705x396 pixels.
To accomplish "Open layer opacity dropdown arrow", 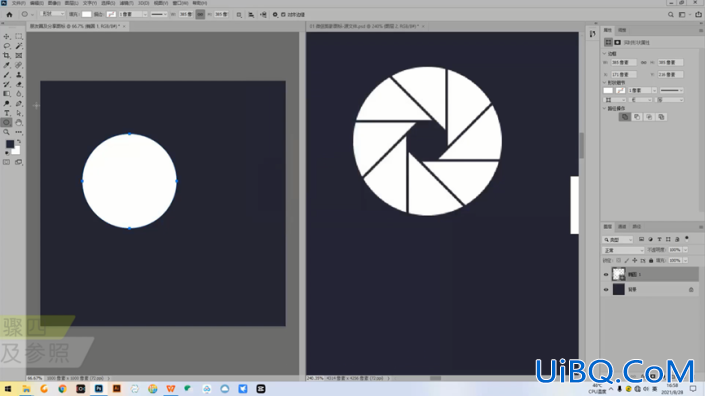I will (x=685, y=250).
